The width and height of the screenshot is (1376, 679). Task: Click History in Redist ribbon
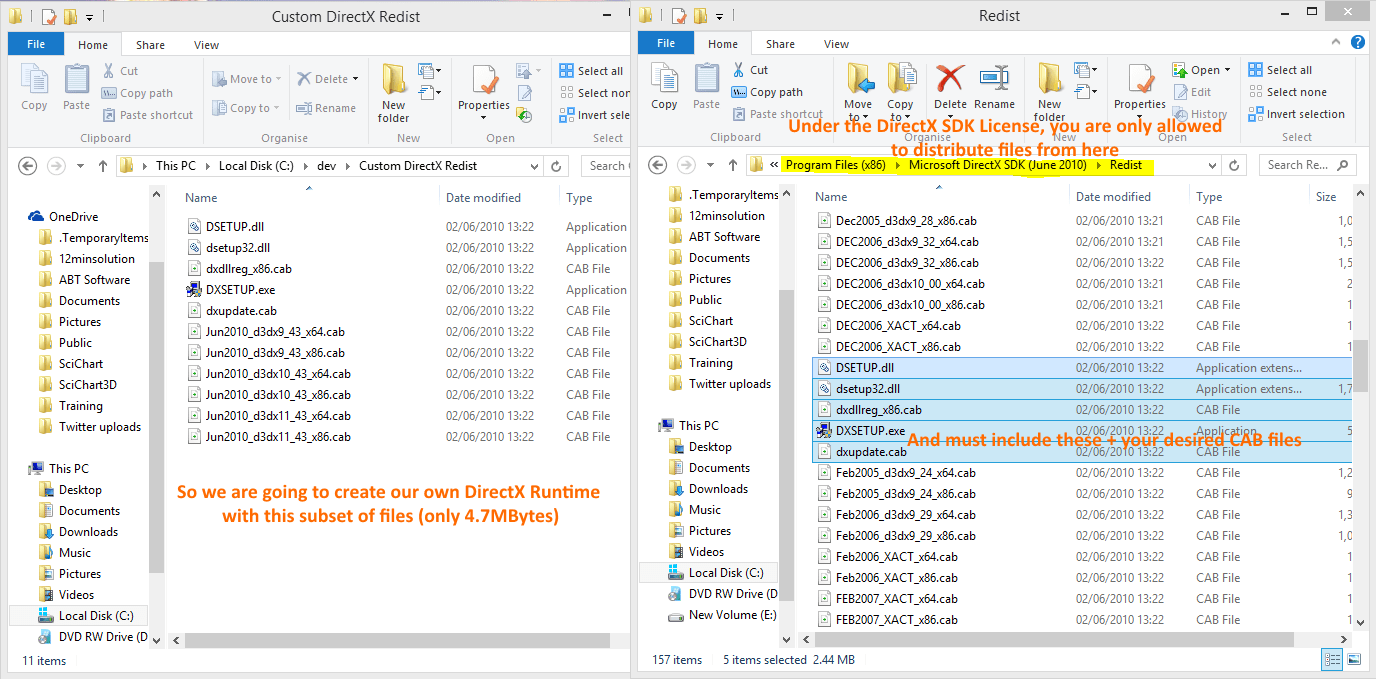[x=1199, y=114]
